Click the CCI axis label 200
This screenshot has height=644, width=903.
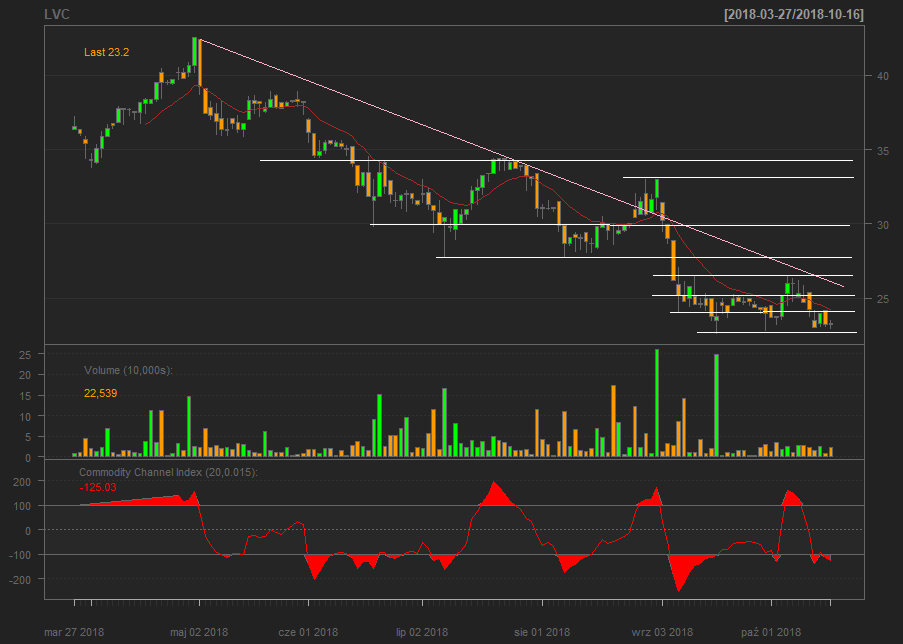(x=22, y=482)
